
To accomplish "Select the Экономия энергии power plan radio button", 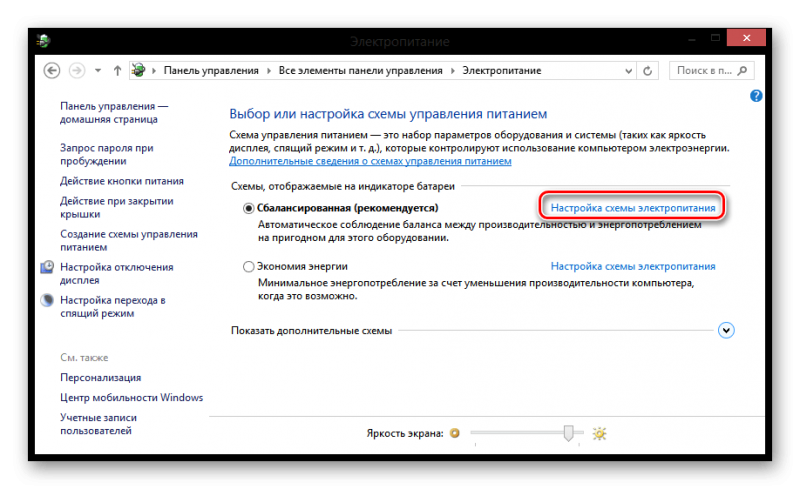I will [249, 267].
